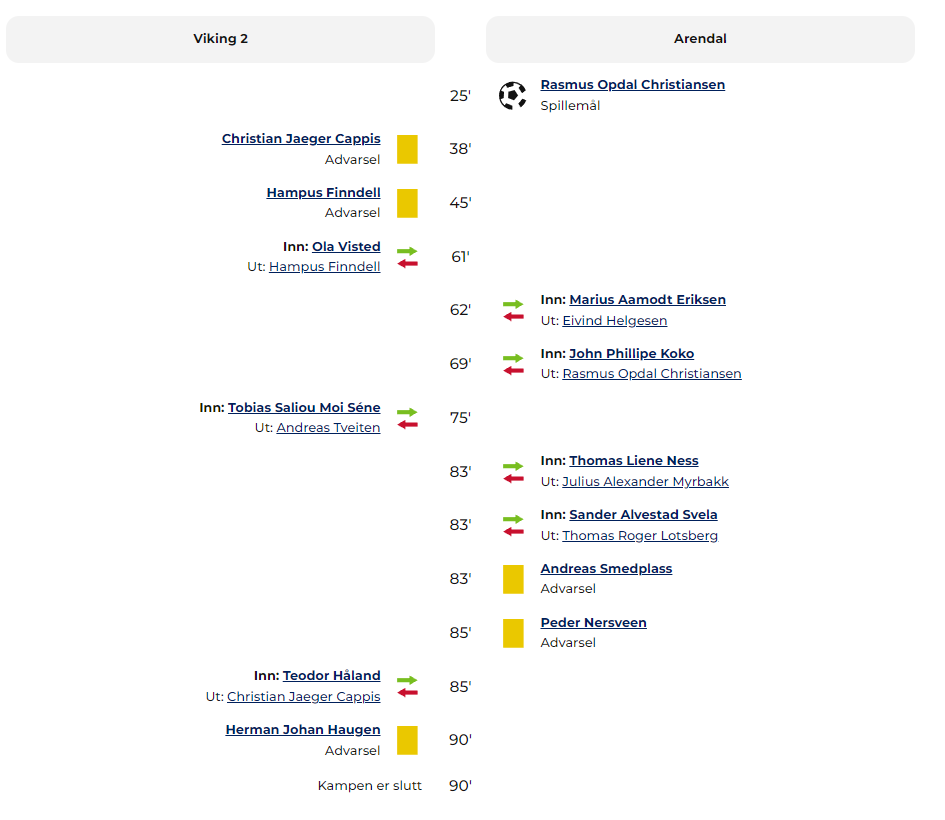945x820 pixels.
Task: Open Marius Aamodt Eriksen player link
Action: click(x=647, y=299)
